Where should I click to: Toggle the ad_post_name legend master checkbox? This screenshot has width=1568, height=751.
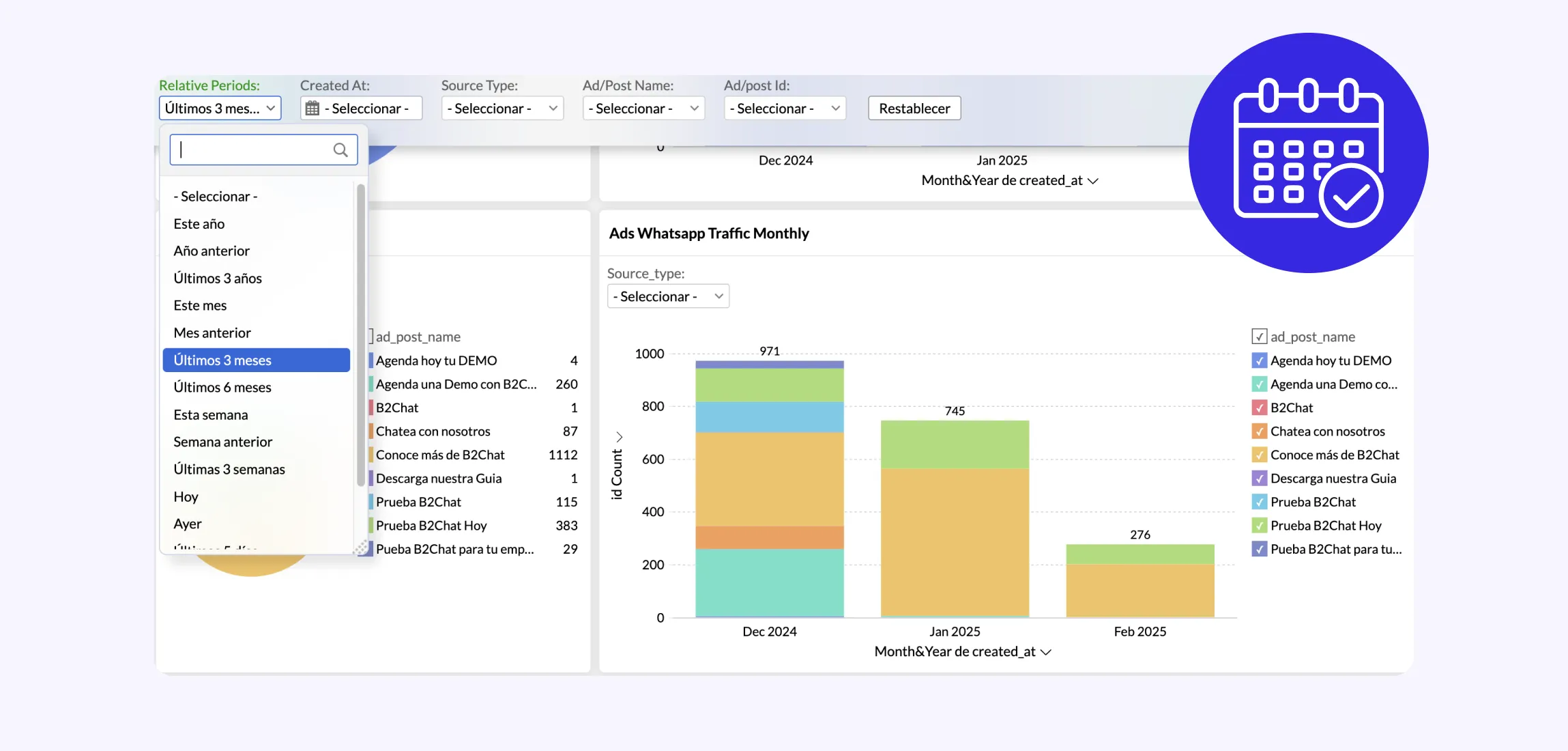coord(1259,337)
